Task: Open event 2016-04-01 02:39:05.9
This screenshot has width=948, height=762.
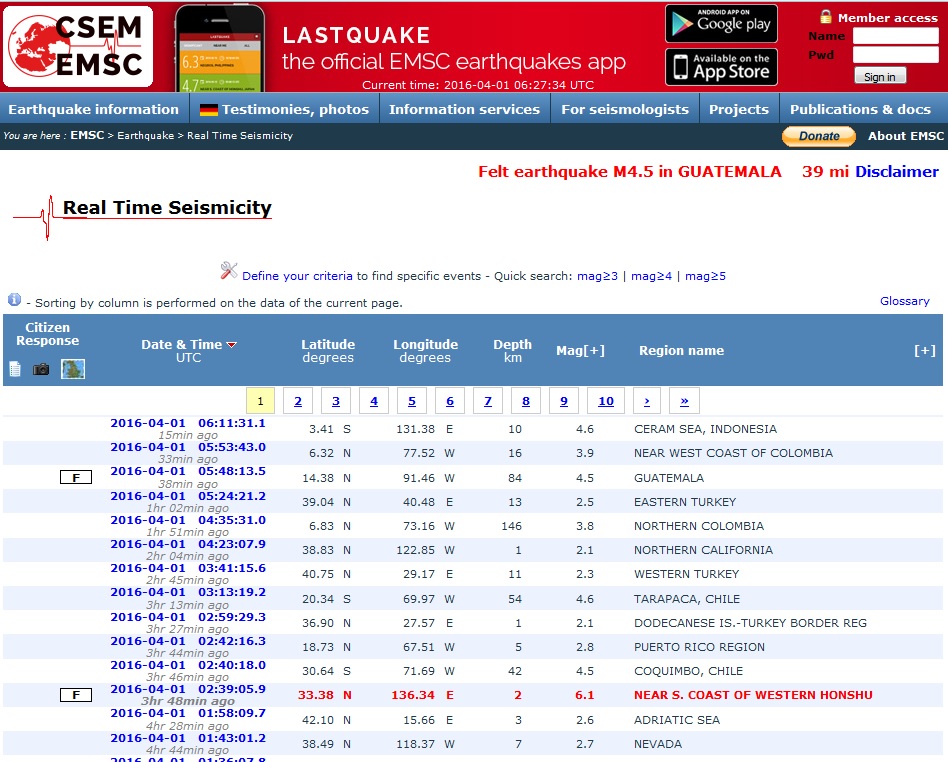Action: pos(187,689)
